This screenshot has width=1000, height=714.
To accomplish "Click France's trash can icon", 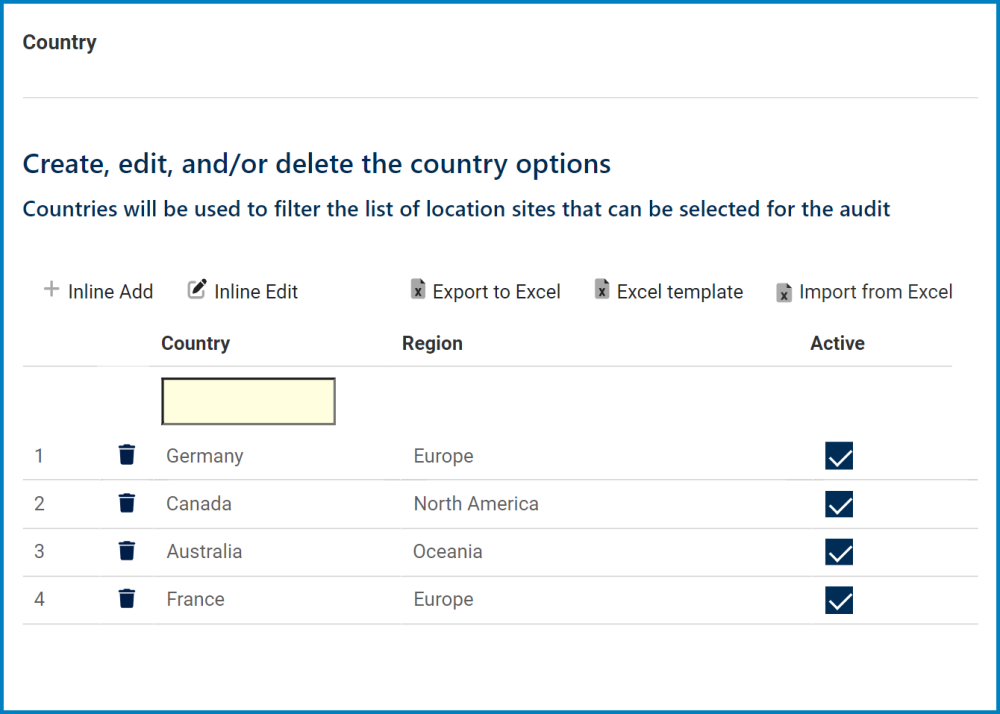I will click(x=127, y=599).
